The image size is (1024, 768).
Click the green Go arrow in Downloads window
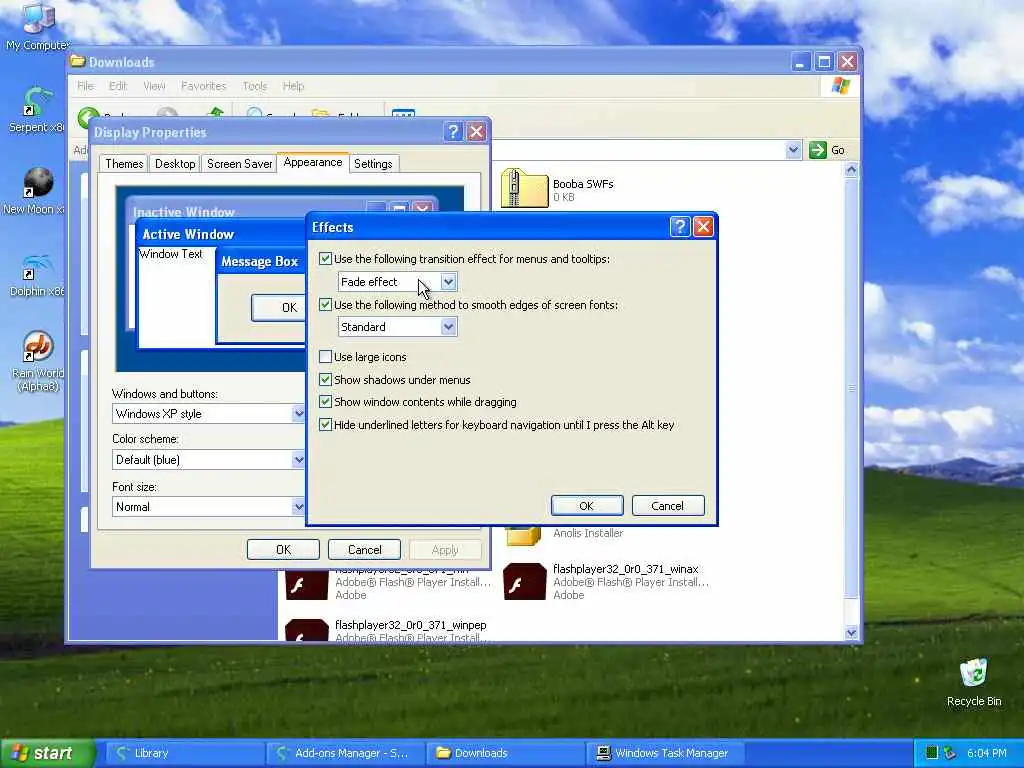click(818, 150)
